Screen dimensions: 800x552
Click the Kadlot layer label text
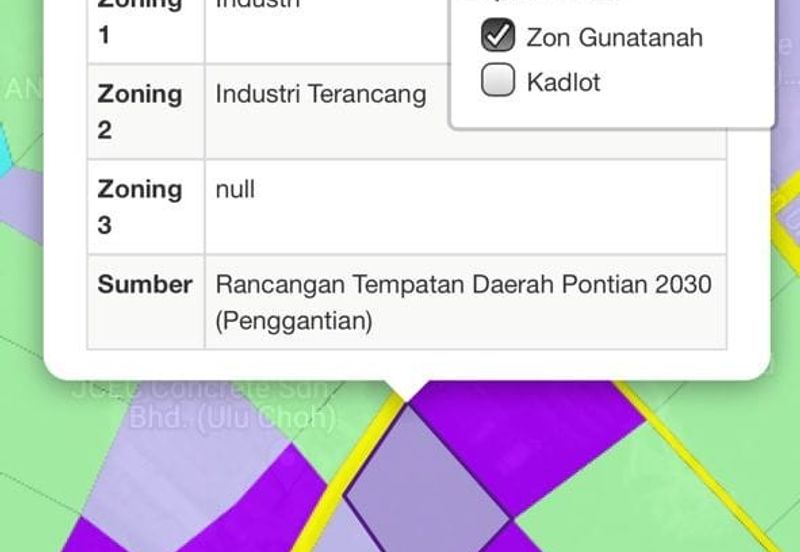tap(563, 82)
